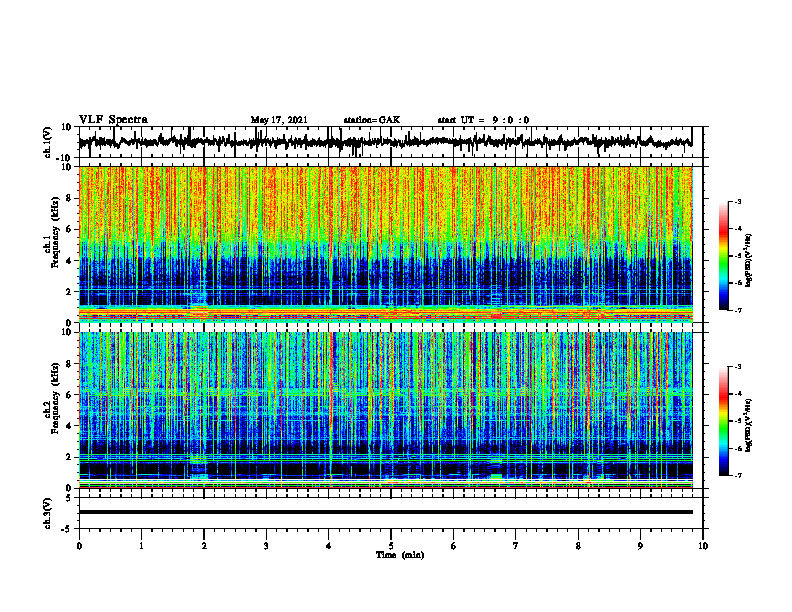Image resolution: width=792 pixels, height=612 pixels.
Task: Click the "-3" tick on lower colorbar
Action: (737, 367)
